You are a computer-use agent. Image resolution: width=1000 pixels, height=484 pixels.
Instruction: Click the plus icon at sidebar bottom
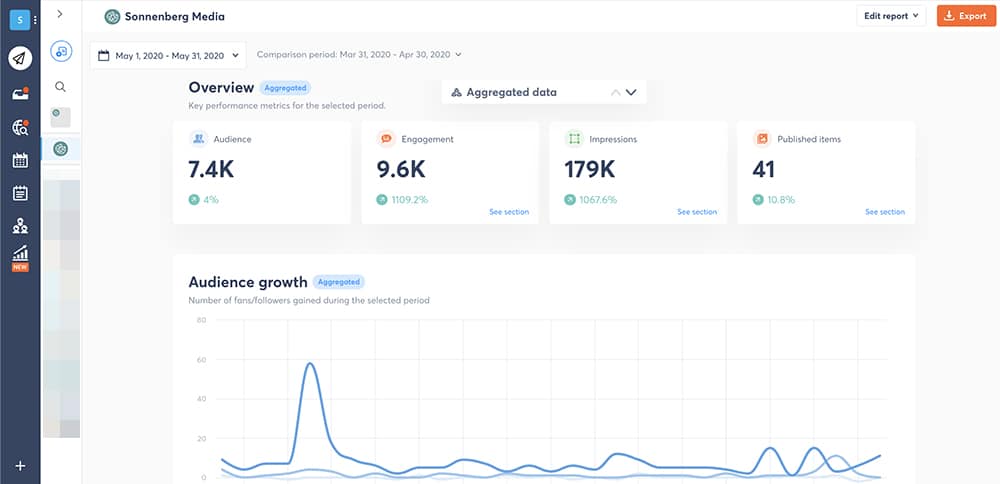coord(20,466)
